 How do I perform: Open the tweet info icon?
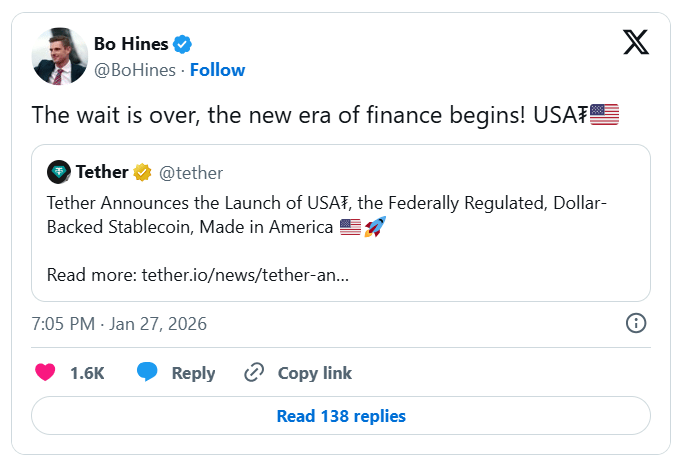point(635,323)
